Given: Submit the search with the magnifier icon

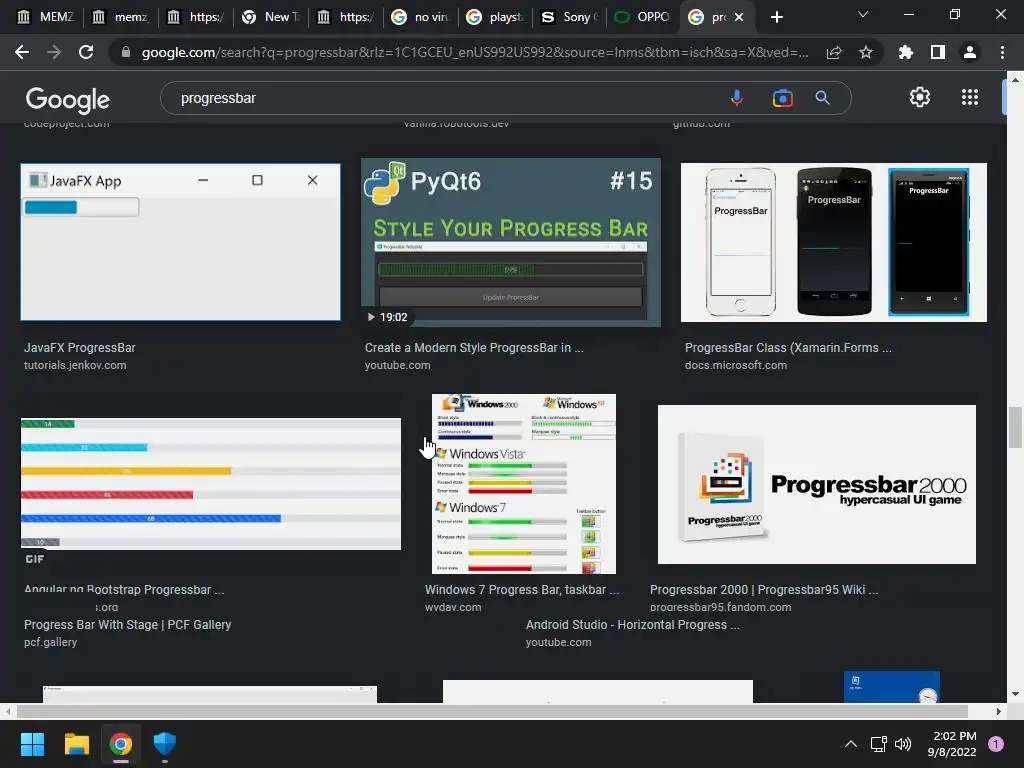Looking at the screenshot, I should (822, 98).
